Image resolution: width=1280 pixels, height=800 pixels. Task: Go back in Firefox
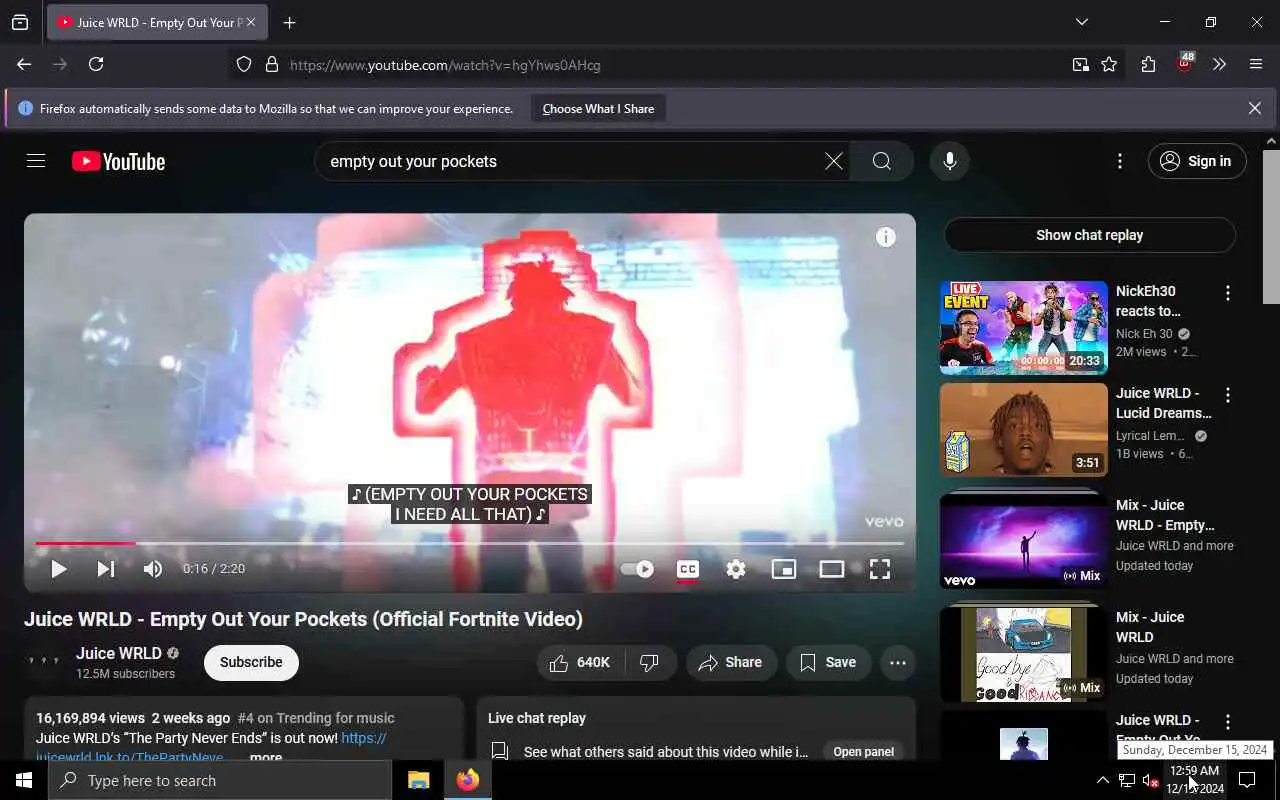pos(24,64)
